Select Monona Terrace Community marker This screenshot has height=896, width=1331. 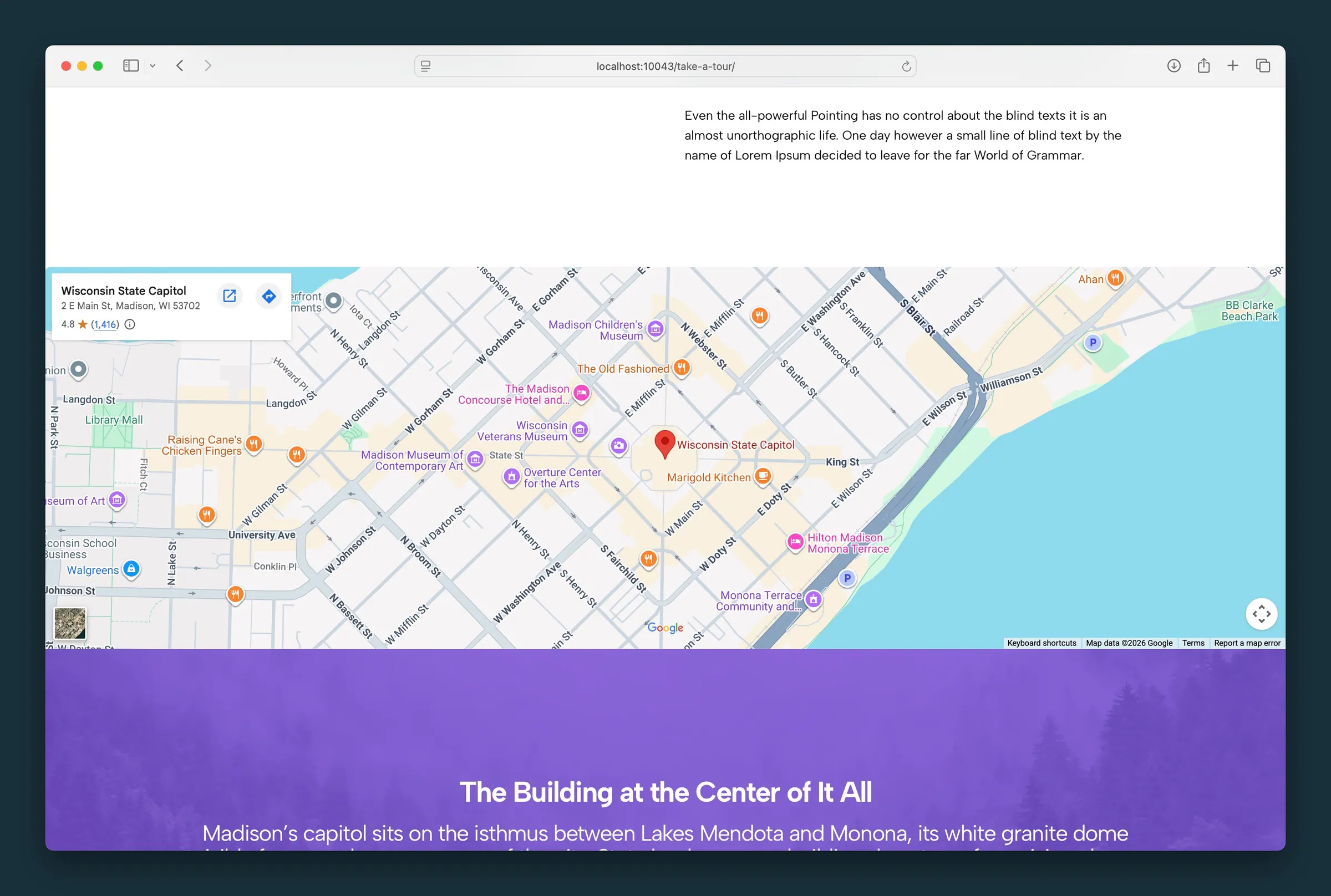813,599
